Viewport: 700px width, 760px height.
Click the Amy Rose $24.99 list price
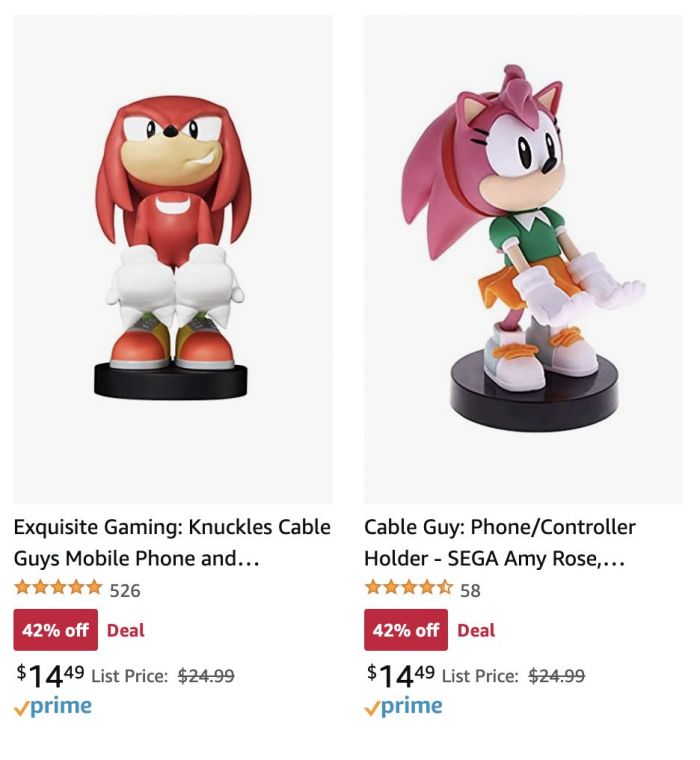click(x=557, y=675)
